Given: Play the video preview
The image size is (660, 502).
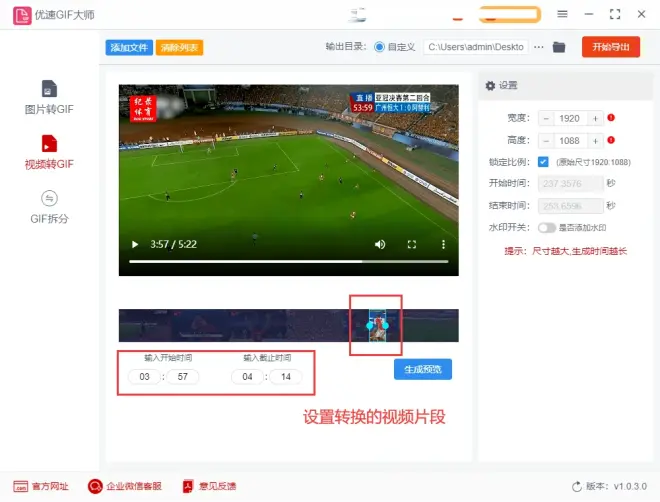Looking at the screenshot, I should 135,244.
